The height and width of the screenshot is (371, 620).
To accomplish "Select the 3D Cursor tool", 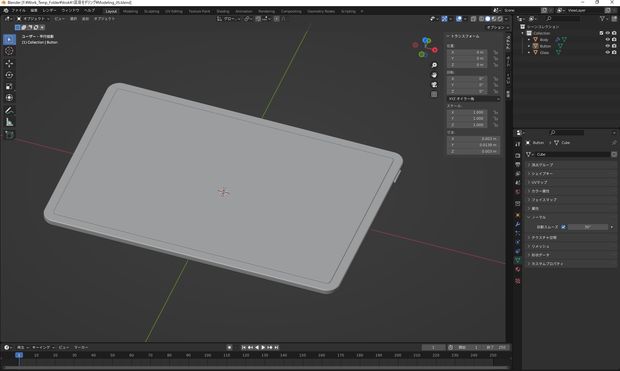I will (9, 51).
